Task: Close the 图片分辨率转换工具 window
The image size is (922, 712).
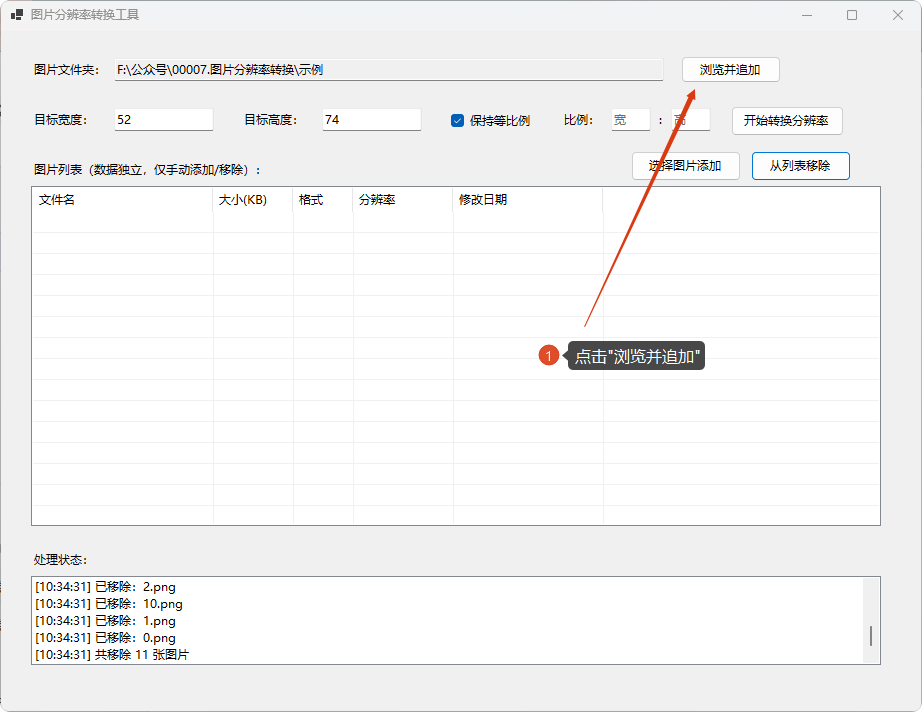Action: (x=898, y=15)
